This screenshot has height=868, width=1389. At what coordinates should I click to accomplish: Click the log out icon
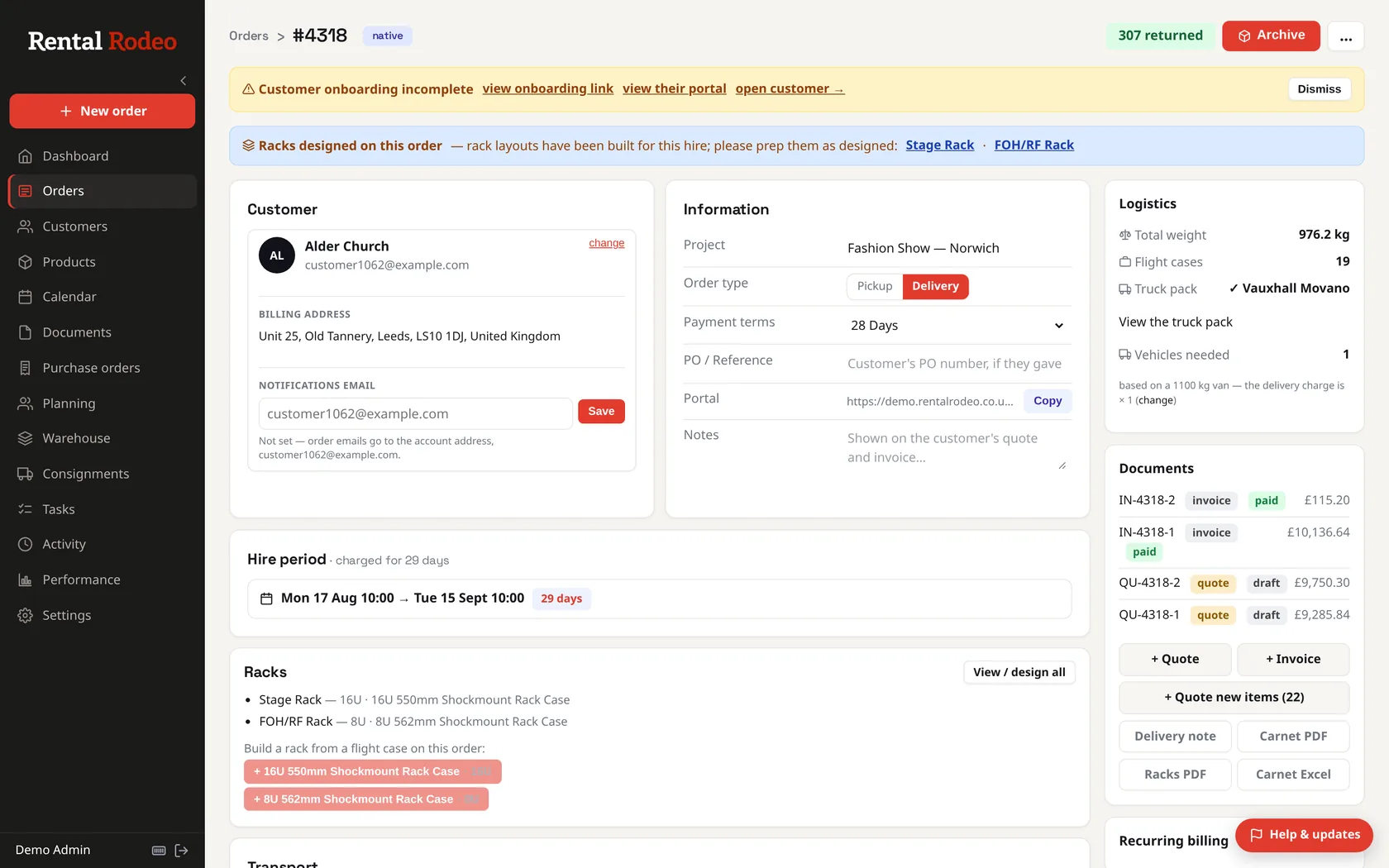click(x=182, y=850)
